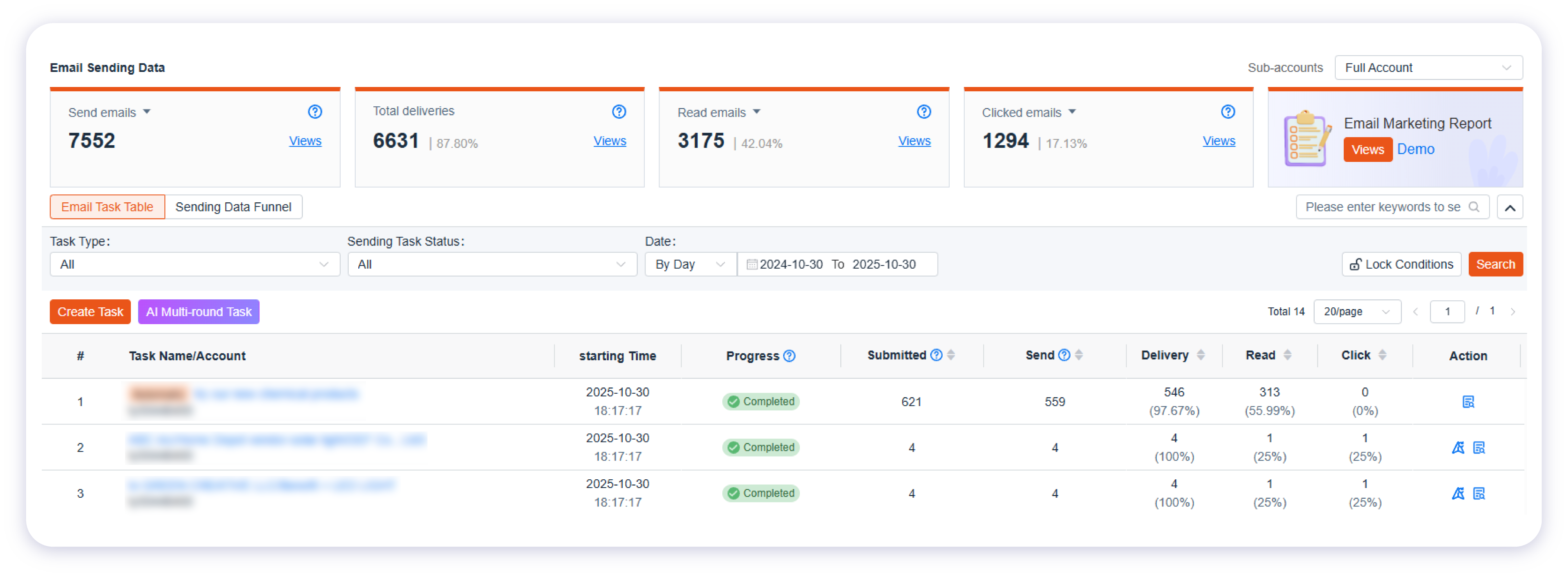The height and width of the screenshot is (576, 1568).
Task: Open the By Day date granularity dropdown
Action: click(x=691, y=264)
